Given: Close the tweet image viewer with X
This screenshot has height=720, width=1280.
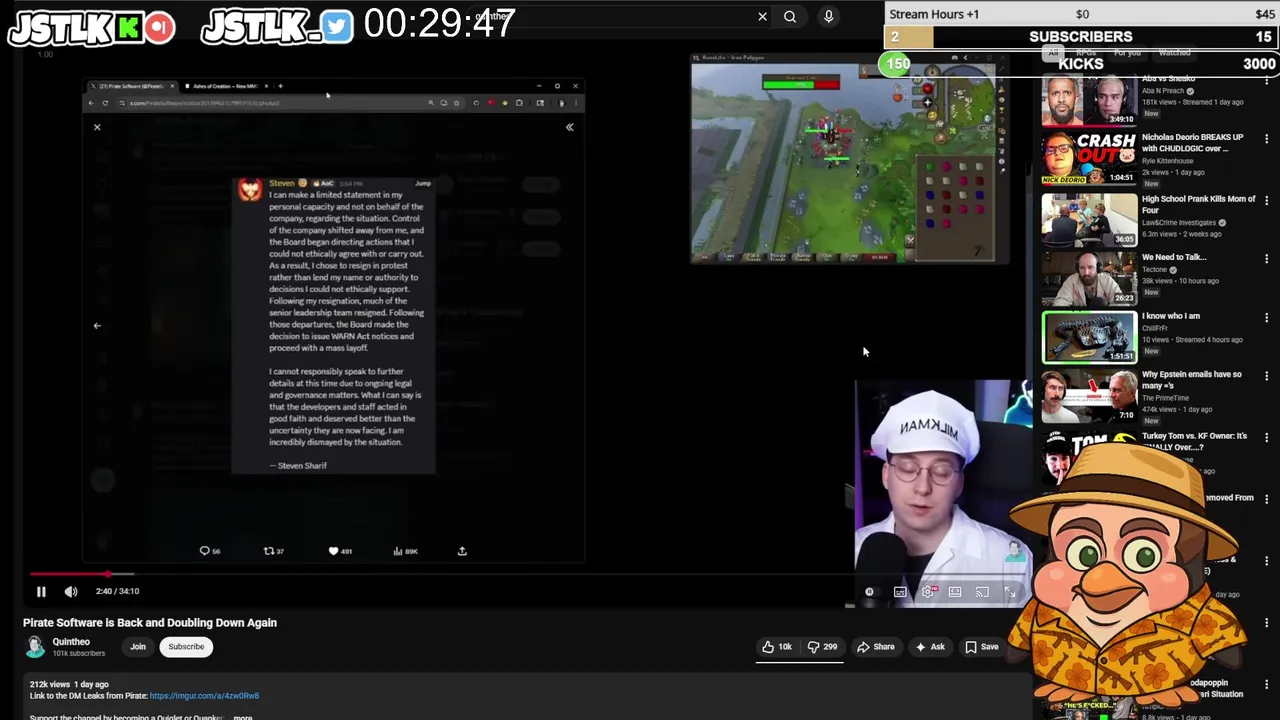Looking at the screenshot, I should pyautogui.click(x=97, y=127).
